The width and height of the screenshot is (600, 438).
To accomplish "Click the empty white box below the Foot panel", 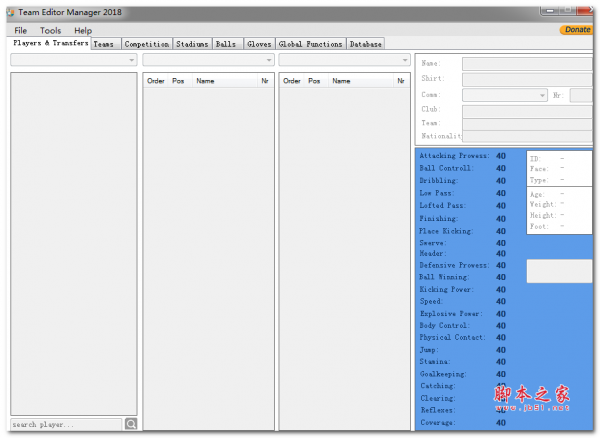I will point(559,271).
